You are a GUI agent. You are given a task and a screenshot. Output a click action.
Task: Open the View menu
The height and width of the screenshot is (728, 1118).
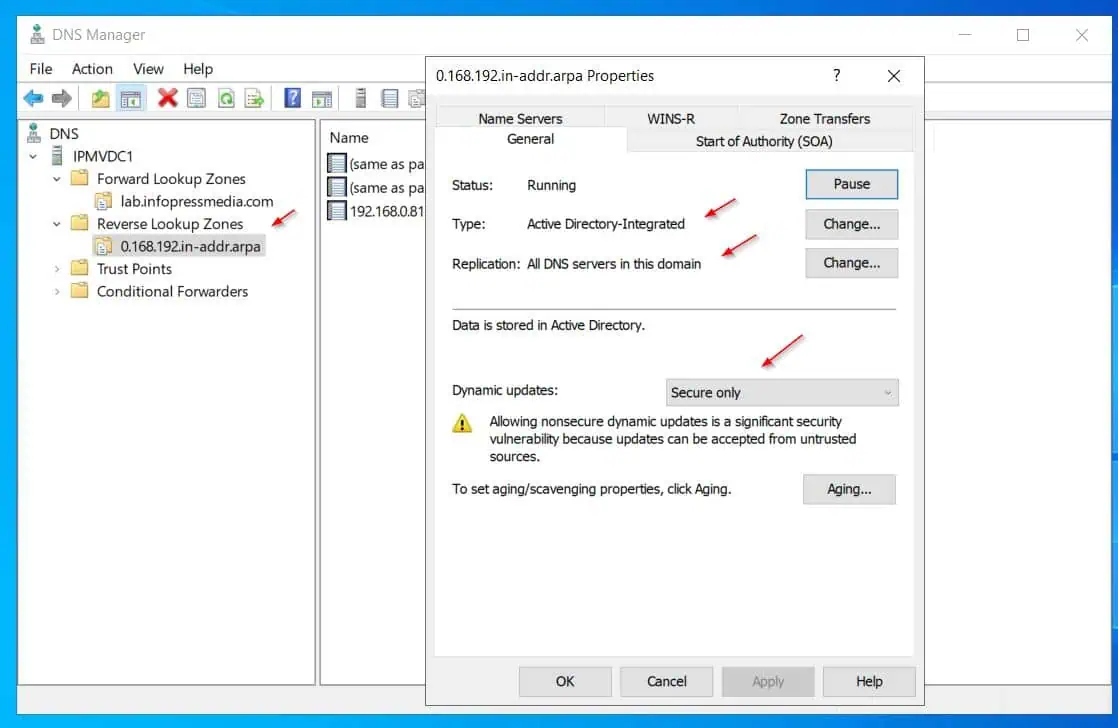[x=148, y=69]
